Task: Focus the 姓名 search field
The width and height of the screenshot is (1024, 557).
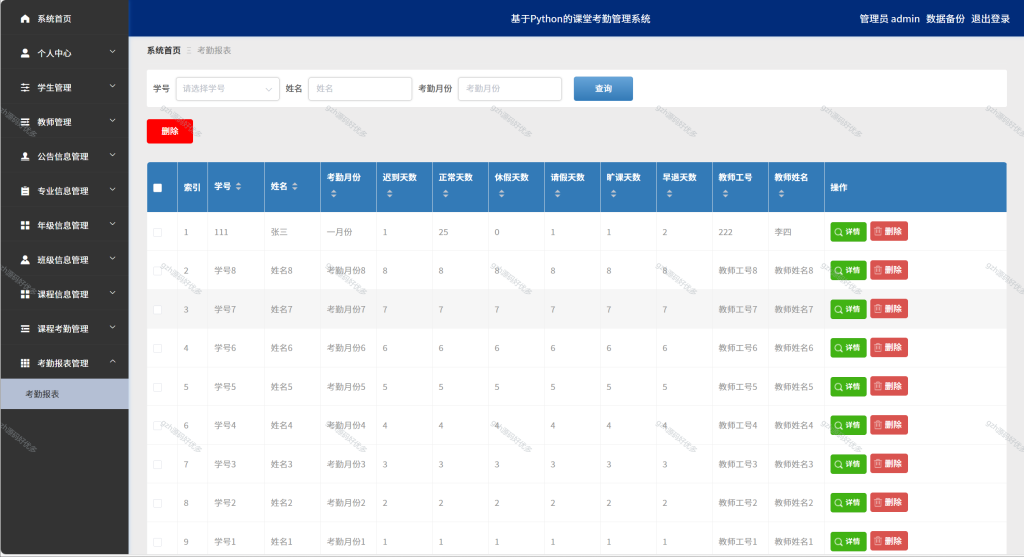Action: click(360, 89)
